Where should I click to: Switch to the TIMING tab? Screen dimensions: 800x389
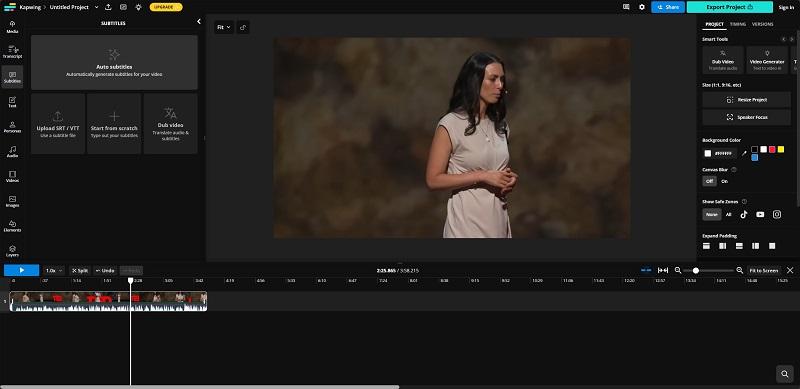point(738,24)
